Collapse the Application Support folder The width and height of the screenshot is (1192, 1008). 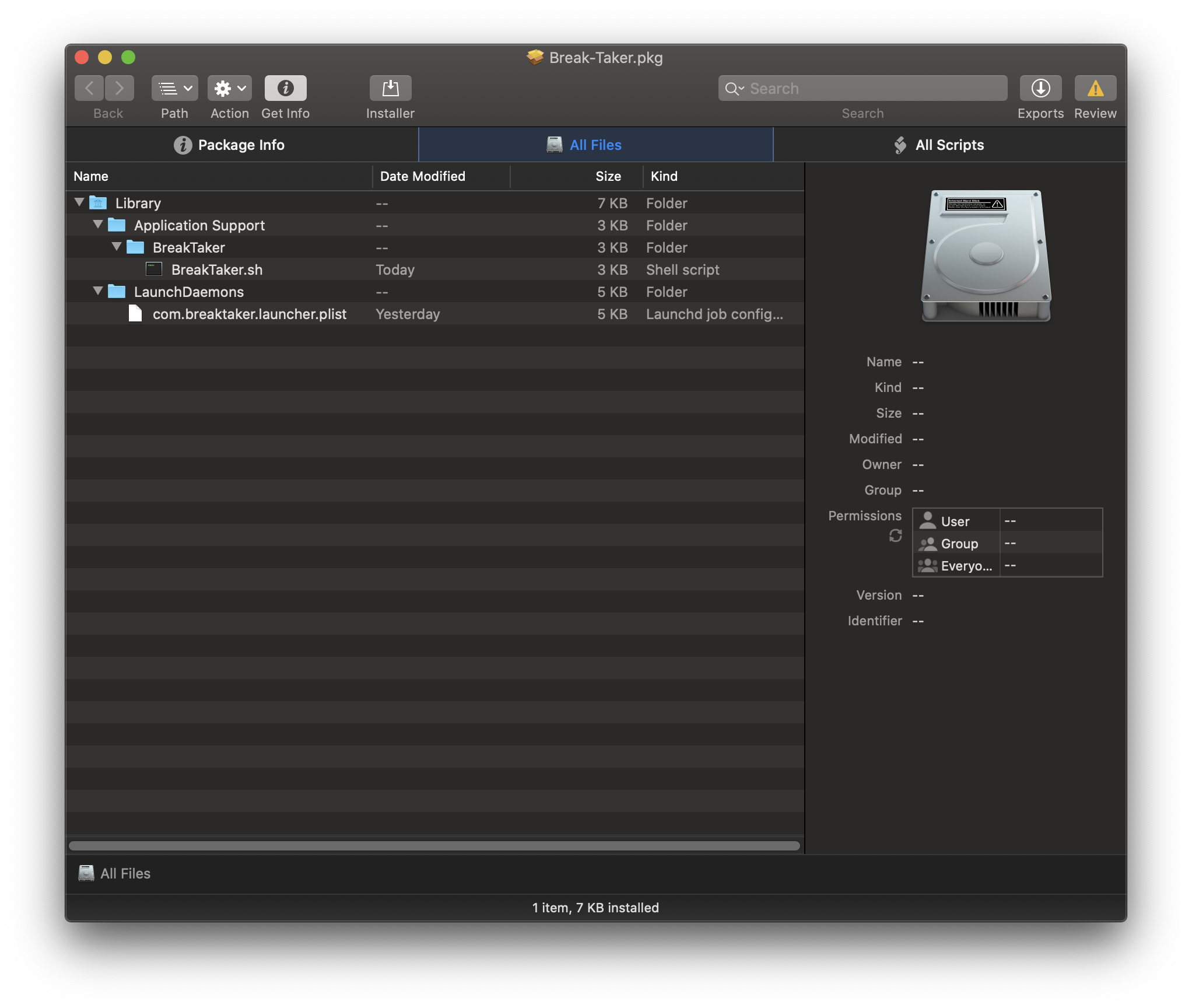click(x=98, y=225)
